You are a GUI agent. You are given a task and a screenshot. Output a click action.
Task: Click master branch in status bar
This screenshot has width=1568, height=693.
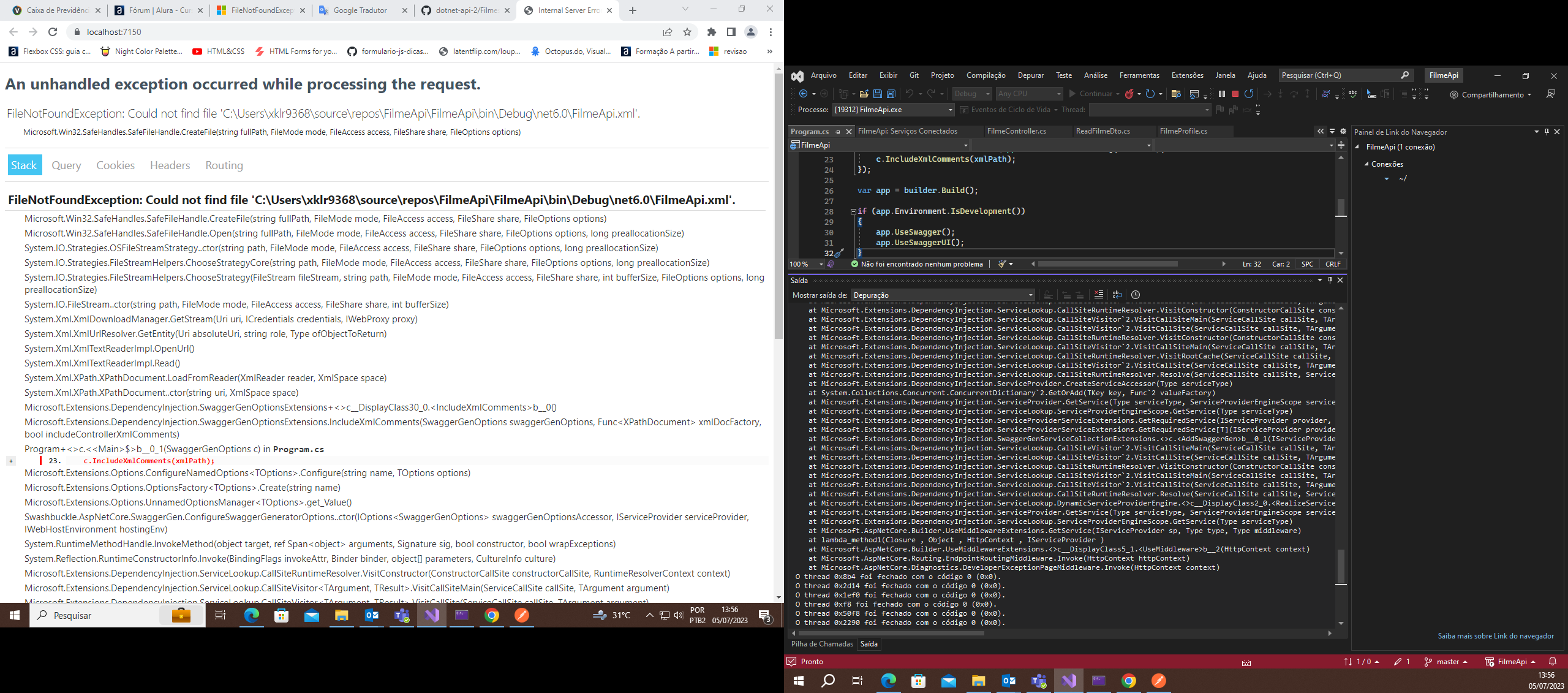coord(1446,662)
